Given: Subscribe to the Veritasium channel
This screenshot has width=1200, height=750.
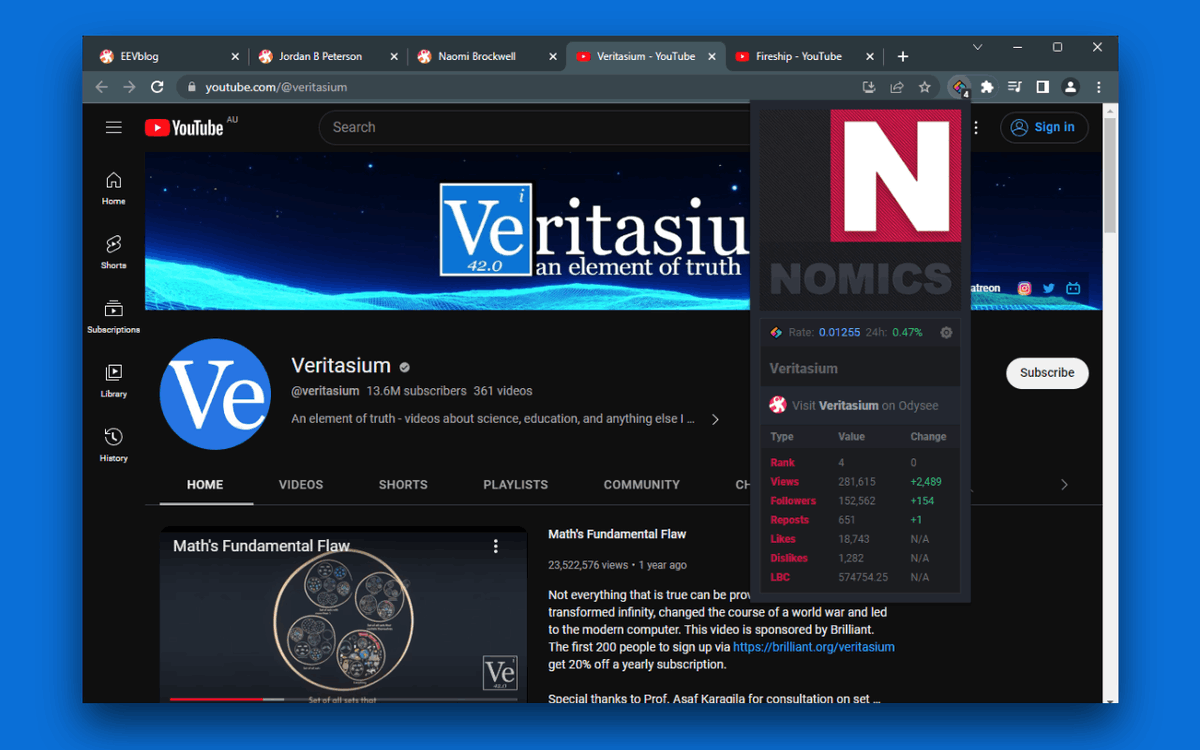Looking at the screenshot, I should (x=1047, y=373).
